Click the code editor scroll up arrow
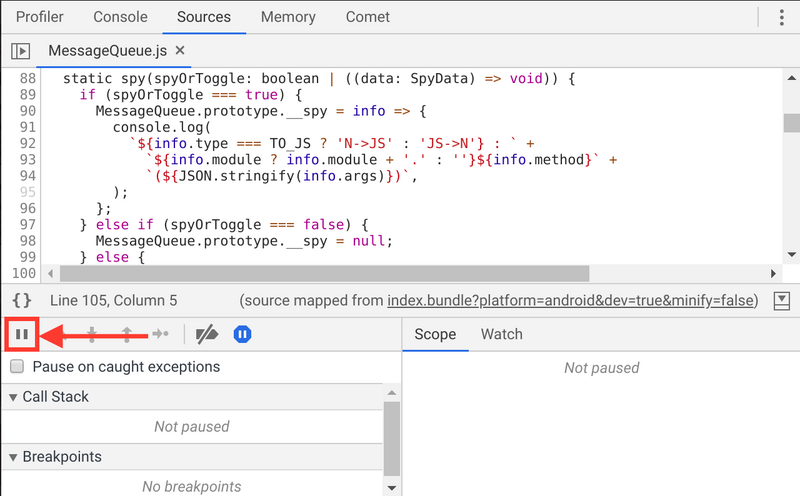Viewport: 800px width, 496px height. pos(791,78)
